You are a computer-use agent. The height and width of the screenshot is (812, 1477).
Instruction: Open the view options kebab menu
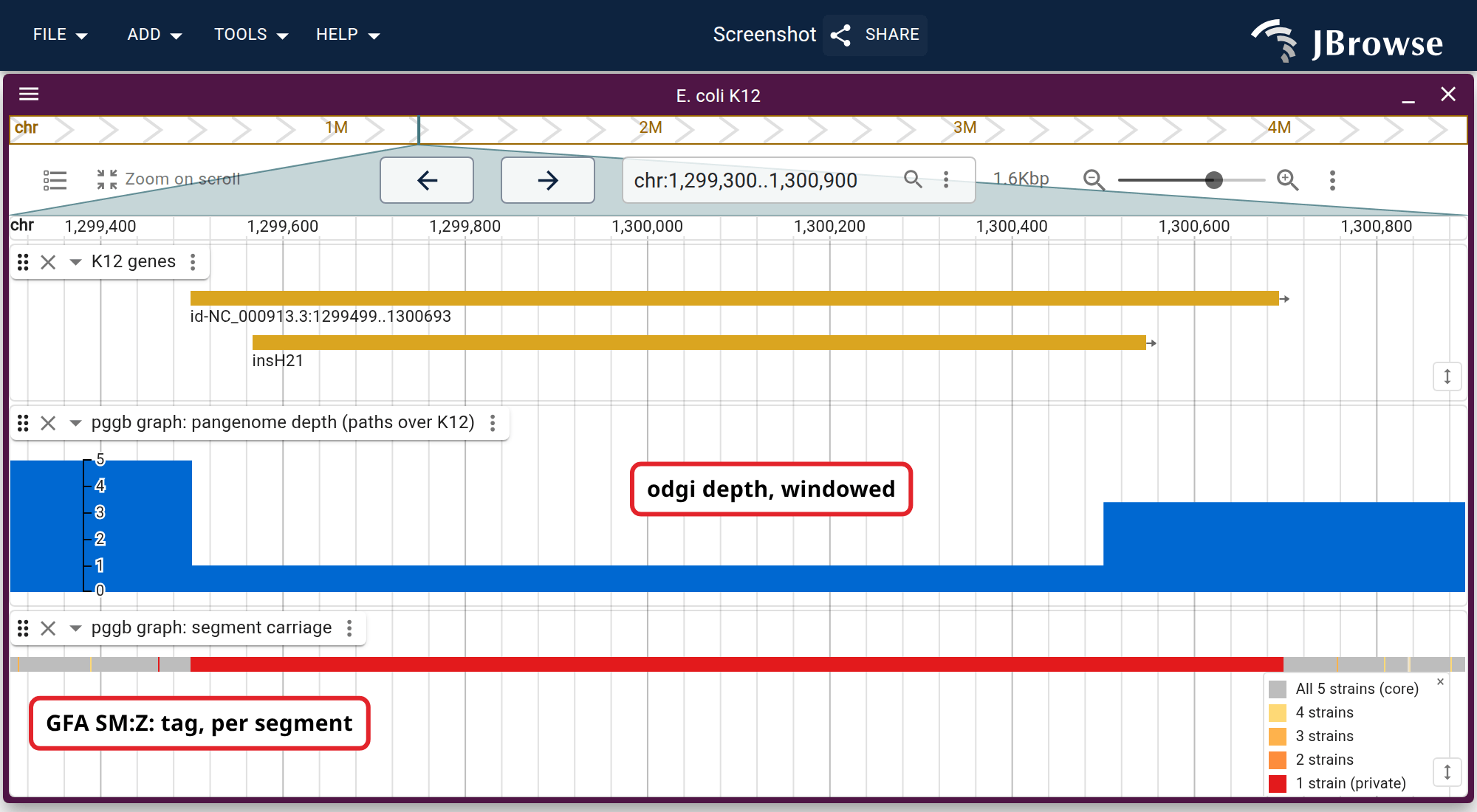[x=1332, y=180]
